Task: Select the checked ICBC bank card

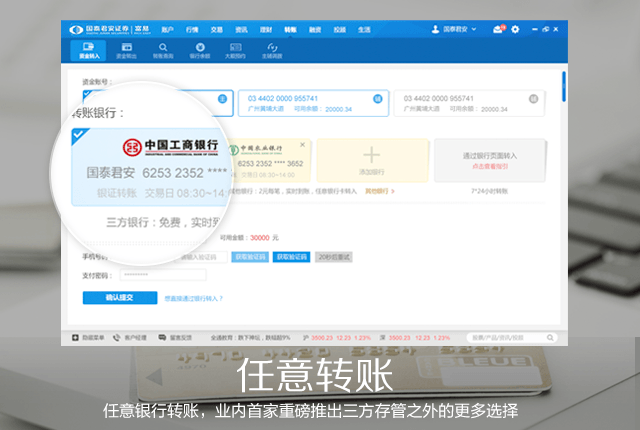Action: tap(149, 167)
